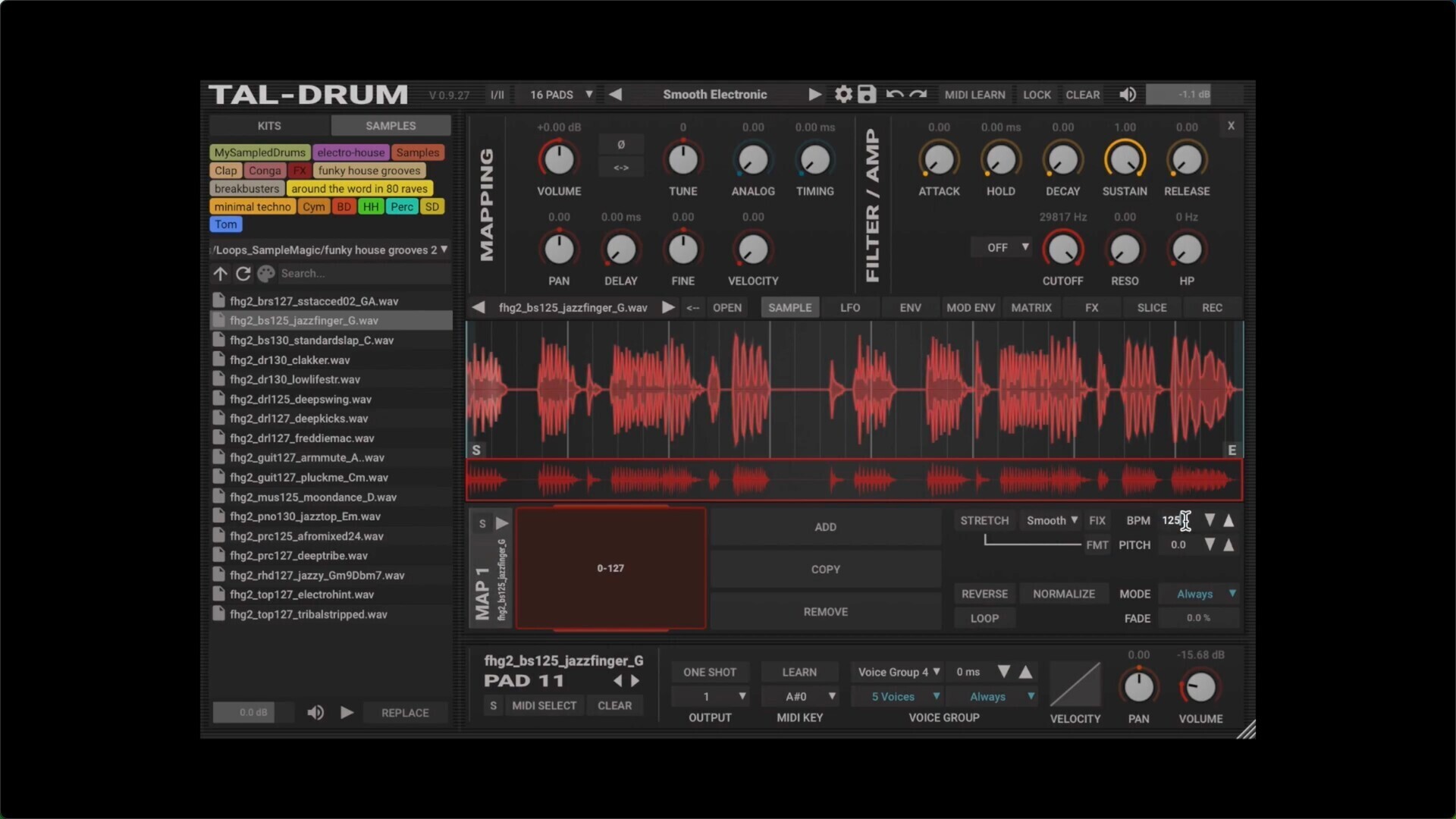Toggle the LOOP button

pos(984,619)
